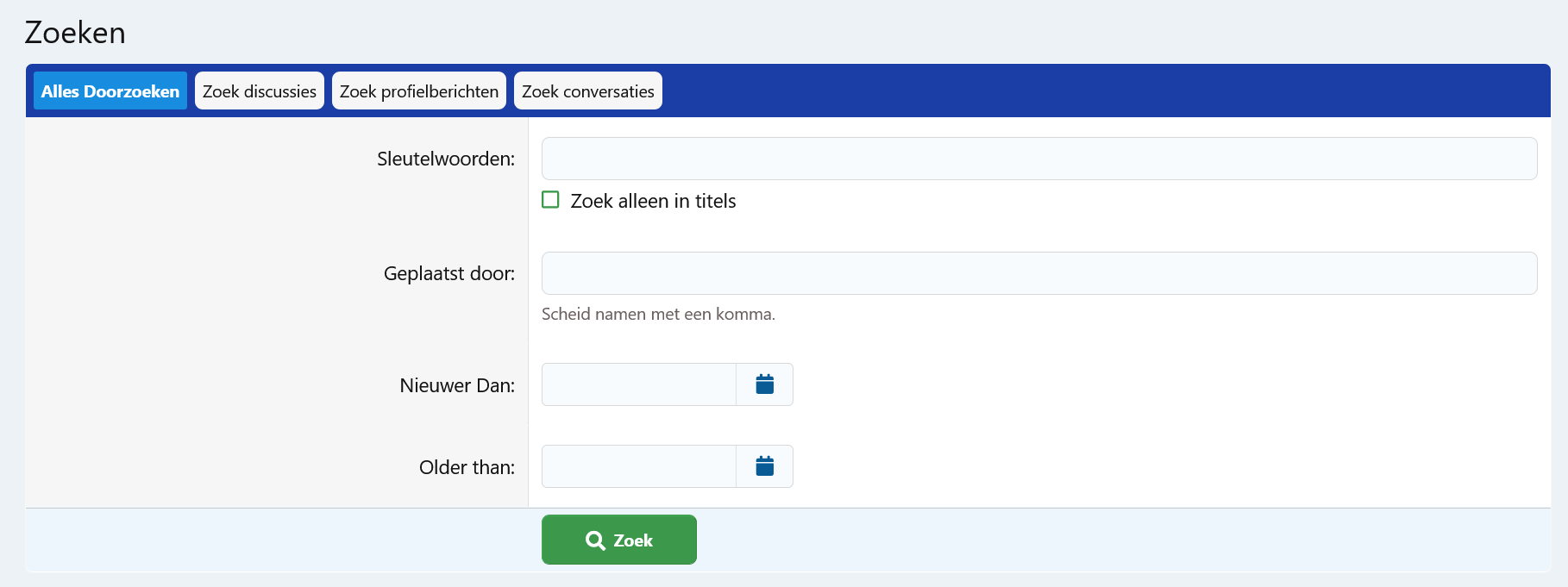Click inside the Older than date field
Viewport: 1568px width, 587px height.
point(638,466)
